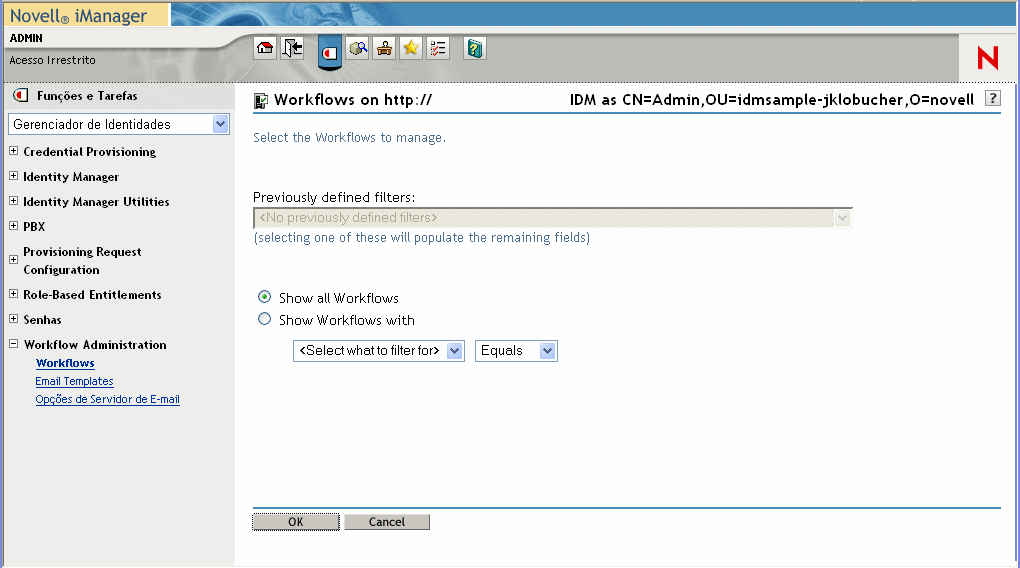The image size is (1020, 568).
Task: Expand the Senhas category
Action: [13, 319]
